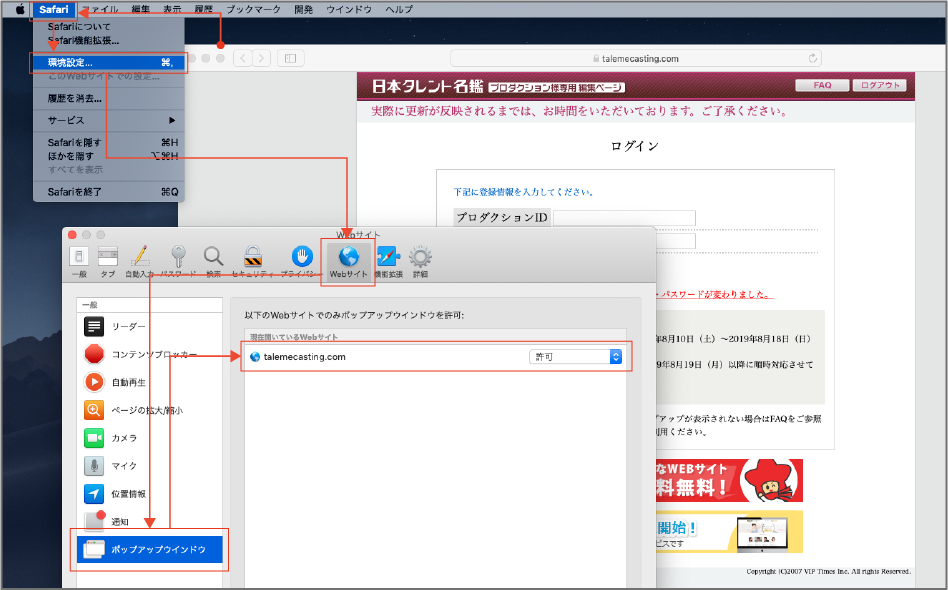The height and width of the screenshot is (590, 948).
Task: Open the Apple menu
Action: tap(20, 9)
